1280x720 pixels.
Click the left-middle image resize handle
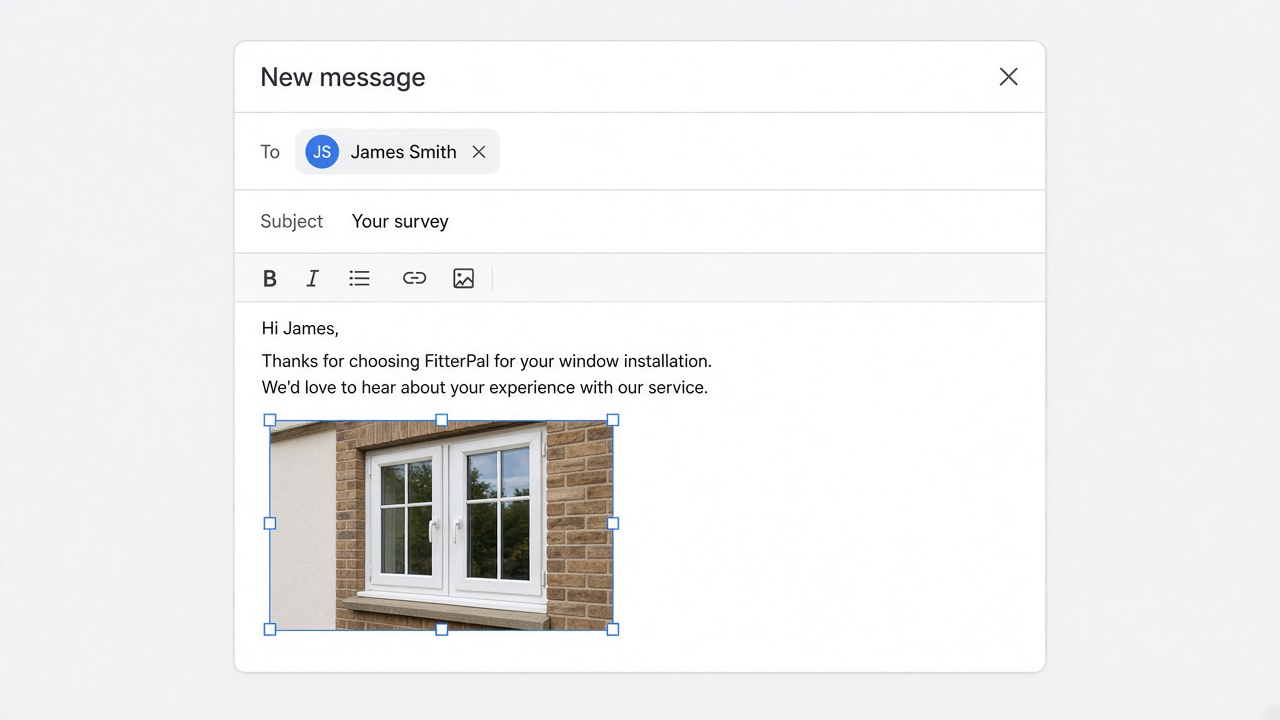pyautogui.click(x=269, y=523)
